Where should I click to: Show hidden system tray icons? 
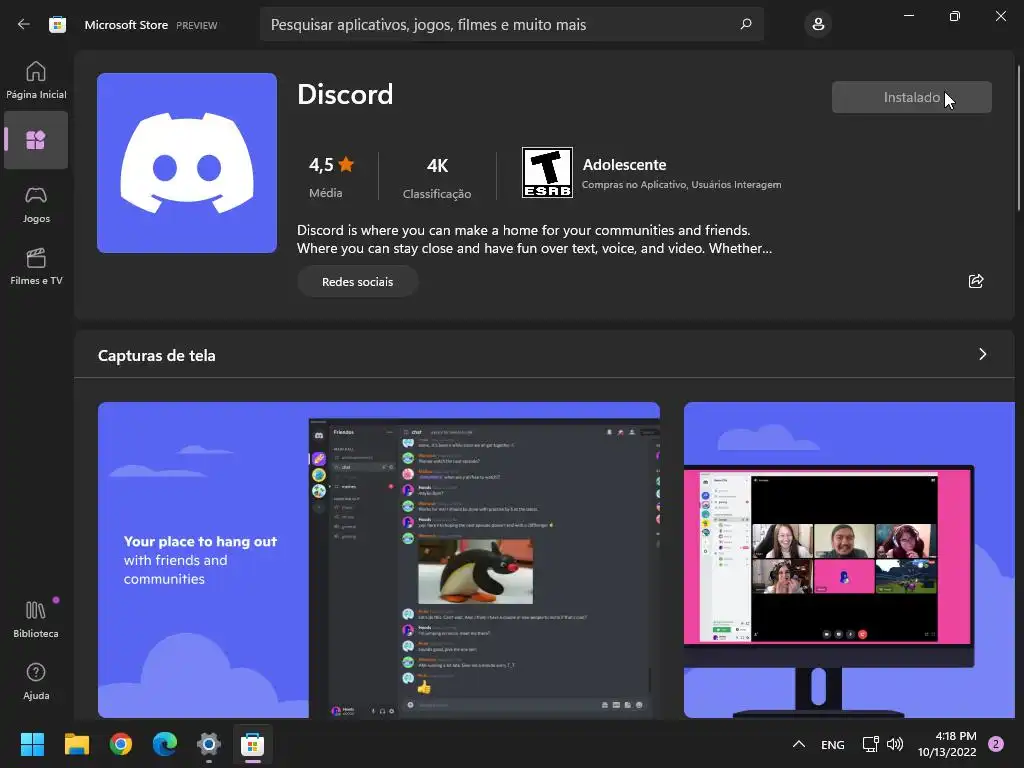pyautogui.click(x=798, y=744)
